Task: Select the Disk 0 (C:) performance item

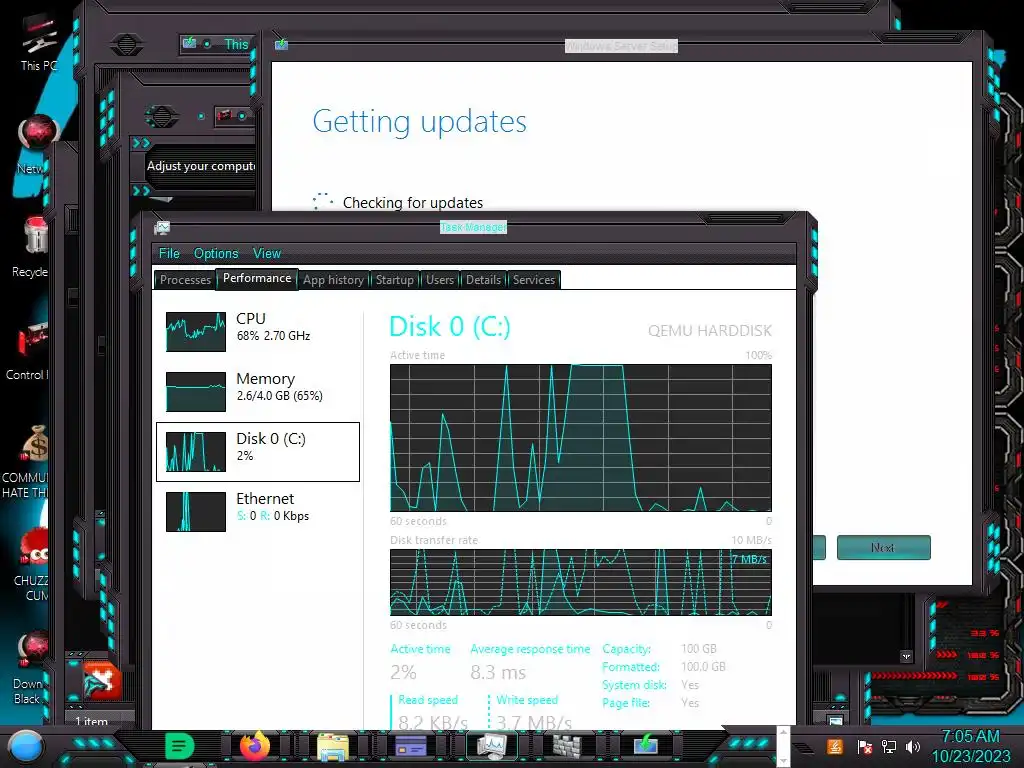Action: (258, 452)
